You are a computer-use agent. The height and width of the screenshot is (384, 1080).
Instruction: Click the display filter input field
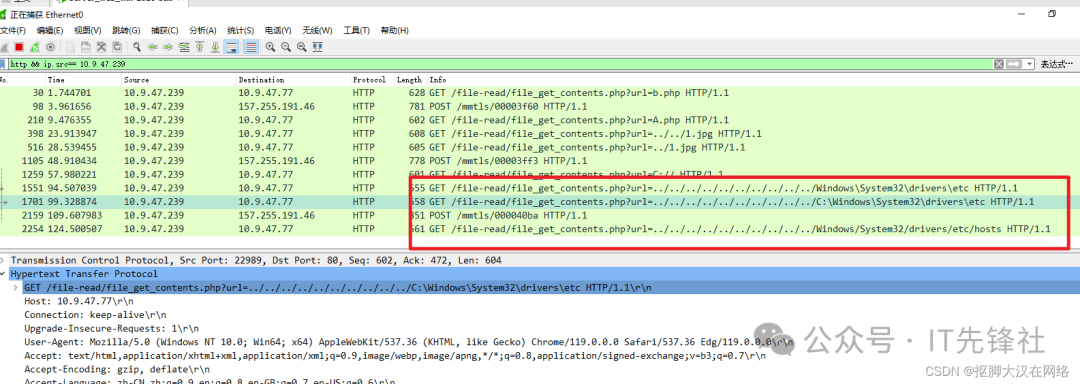pyautogui.click(x=499, y=64)
